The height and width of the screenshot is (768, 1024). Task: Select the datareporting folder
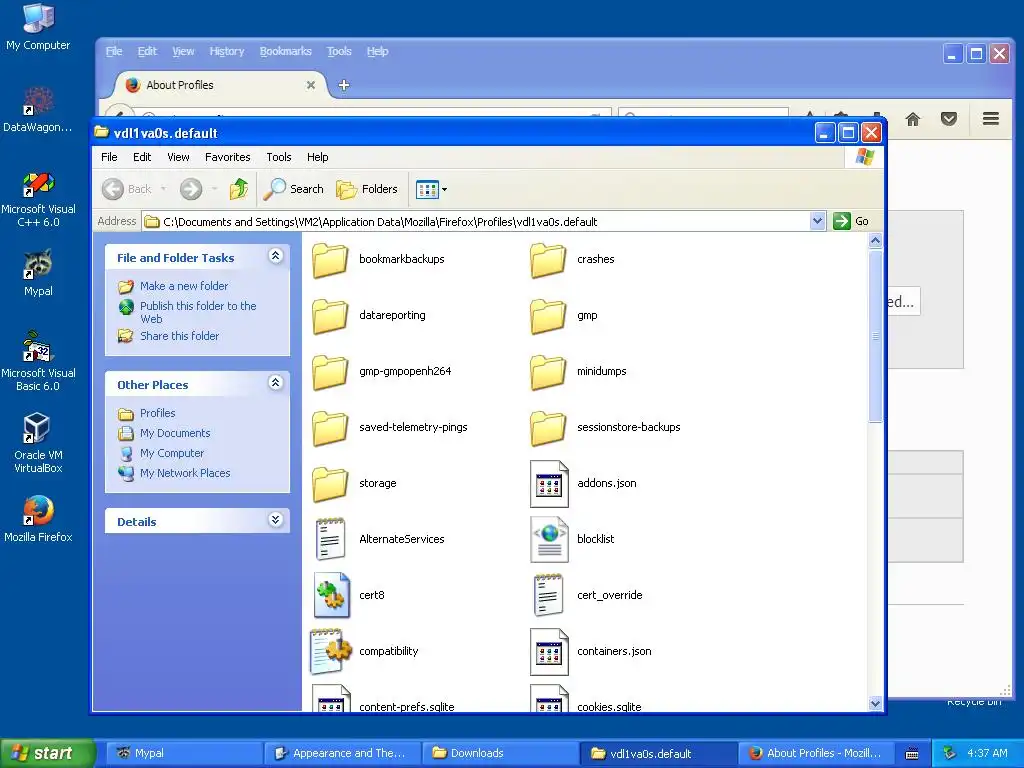[x=369, y=315]
